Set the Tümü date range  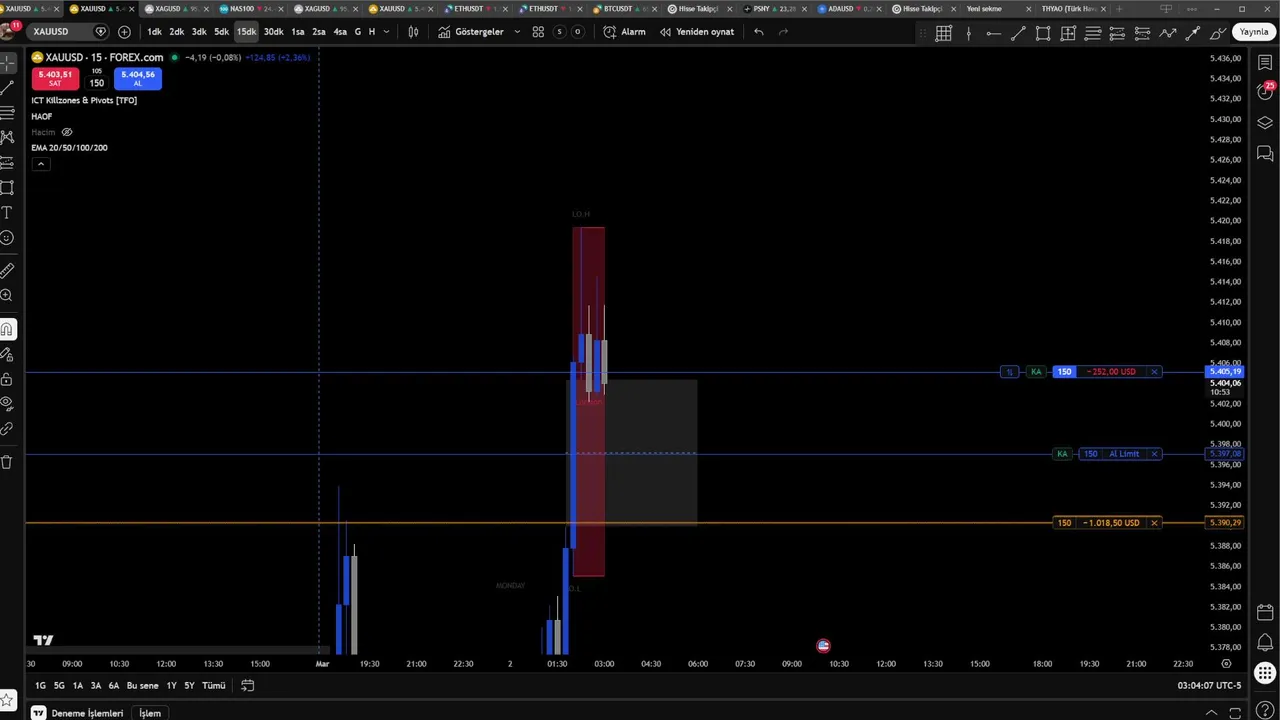[214, 685]
